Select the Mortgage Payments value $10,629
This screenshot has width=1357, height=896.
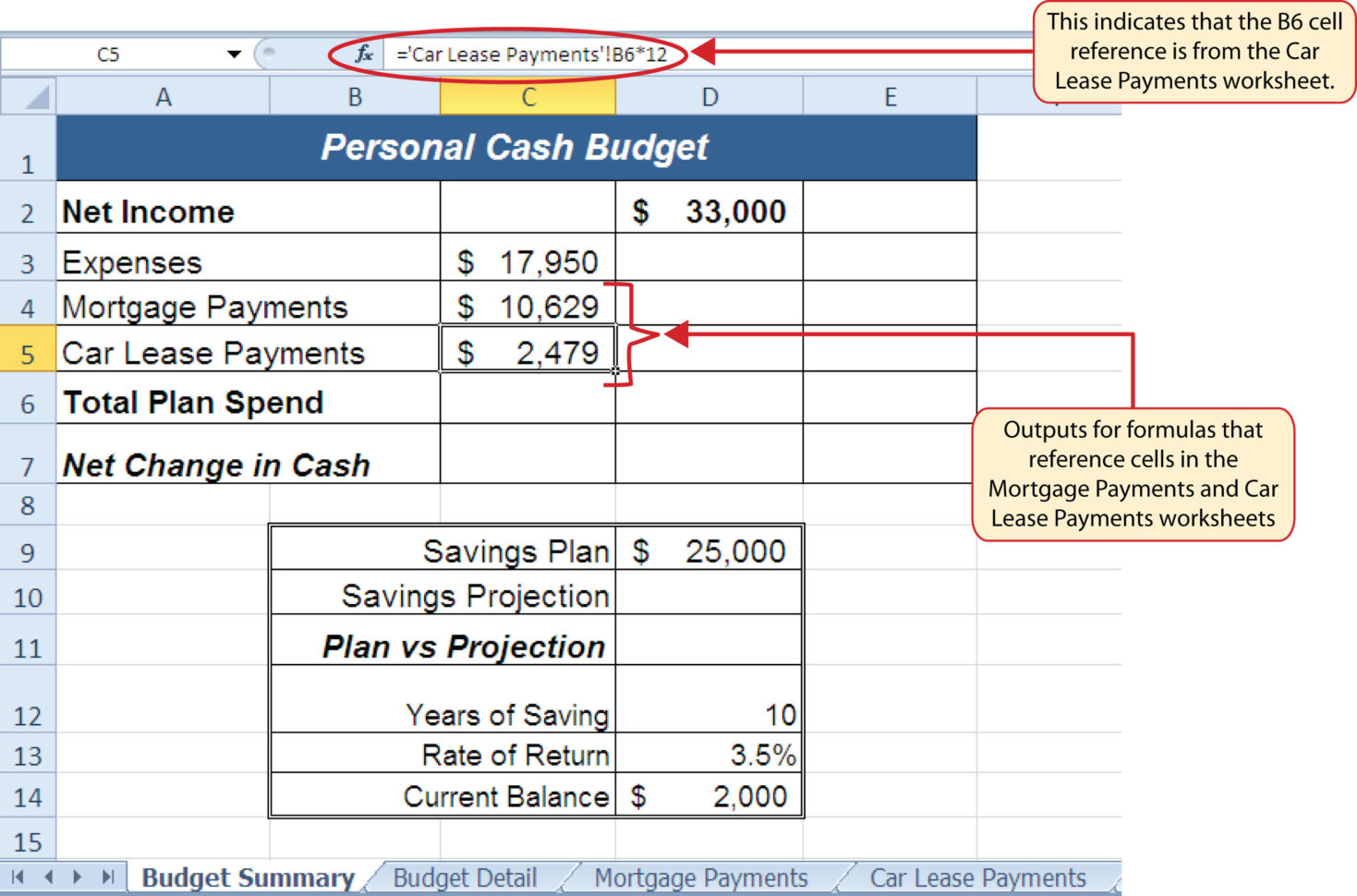(x=527, y=303)
